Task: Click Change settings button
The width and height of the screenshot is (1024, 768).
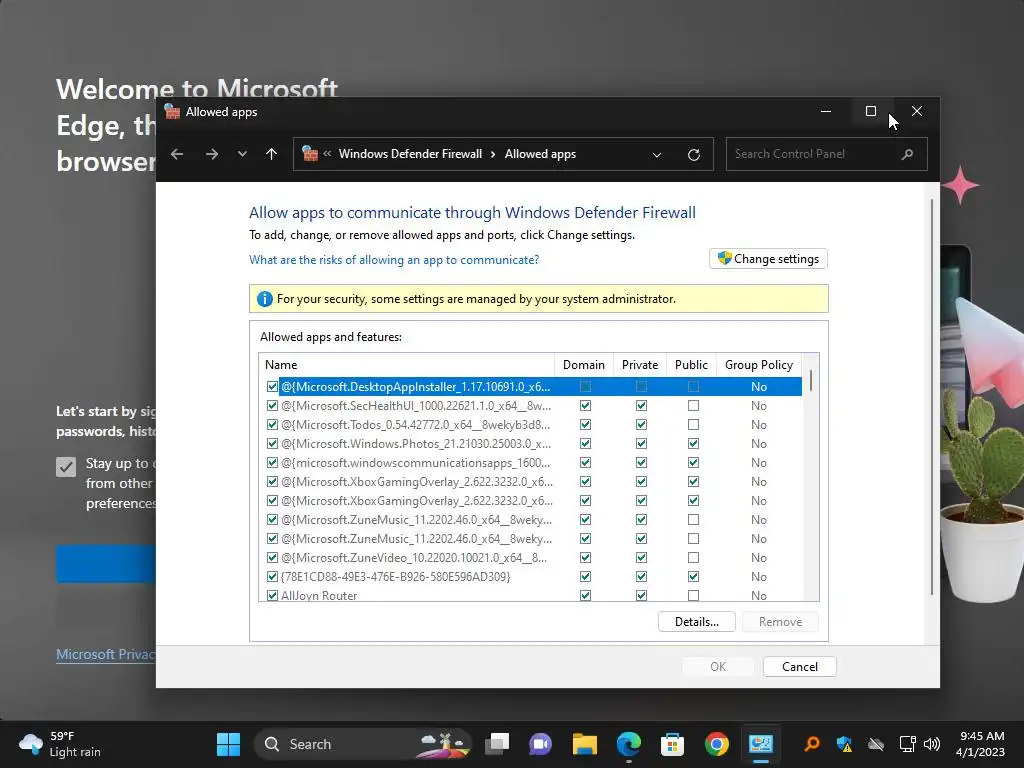Action: click(768, 259)
